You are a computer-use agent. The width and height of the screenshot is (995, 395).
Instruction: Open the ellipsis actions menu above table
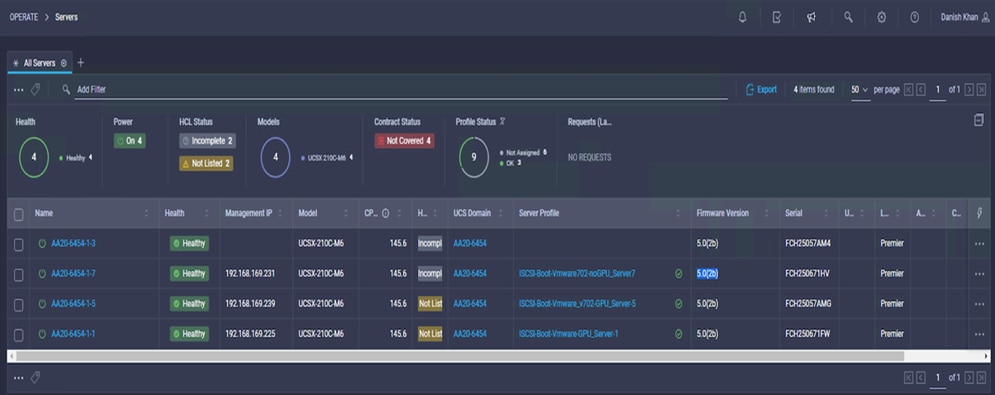tap(18, 90)
